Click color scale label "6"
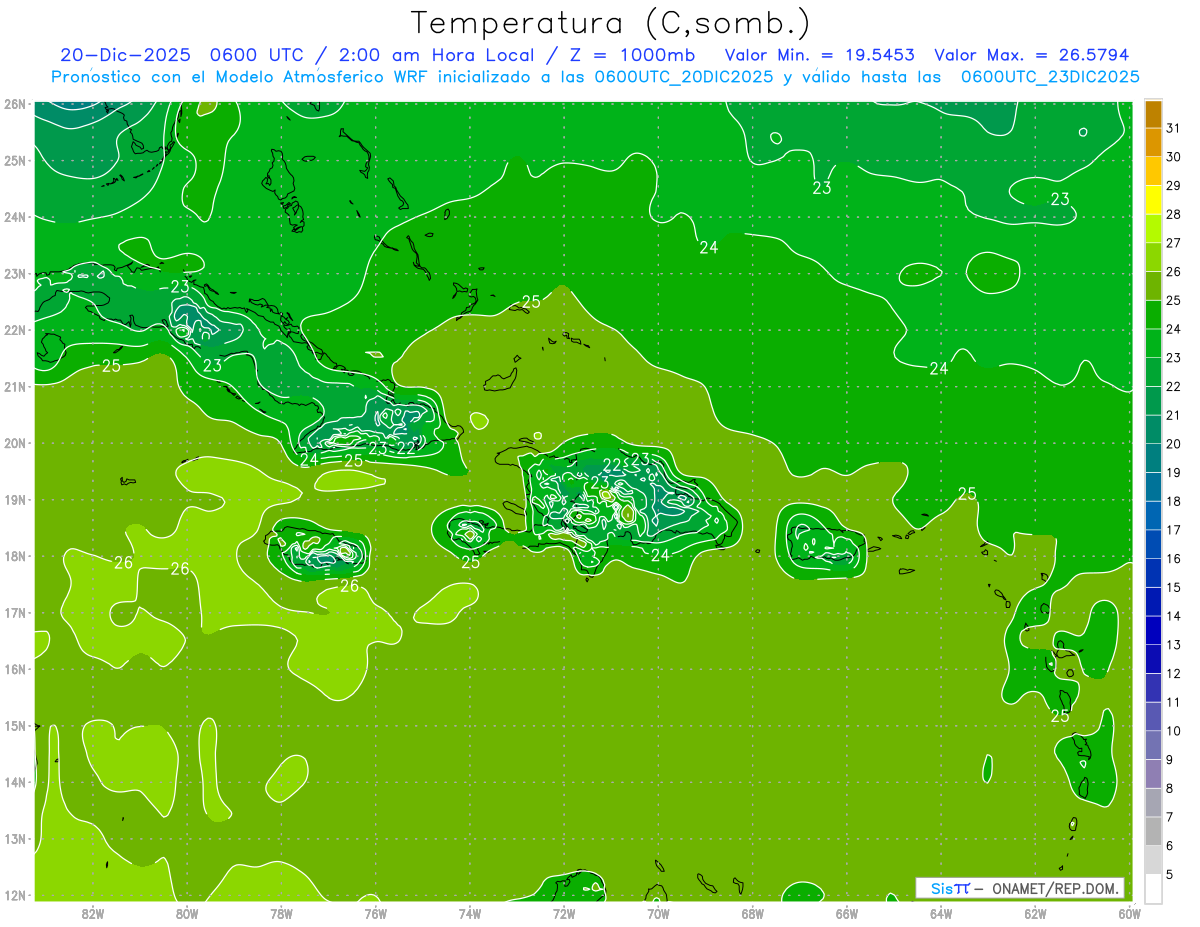1200x927 pixels. [1169, 845]
